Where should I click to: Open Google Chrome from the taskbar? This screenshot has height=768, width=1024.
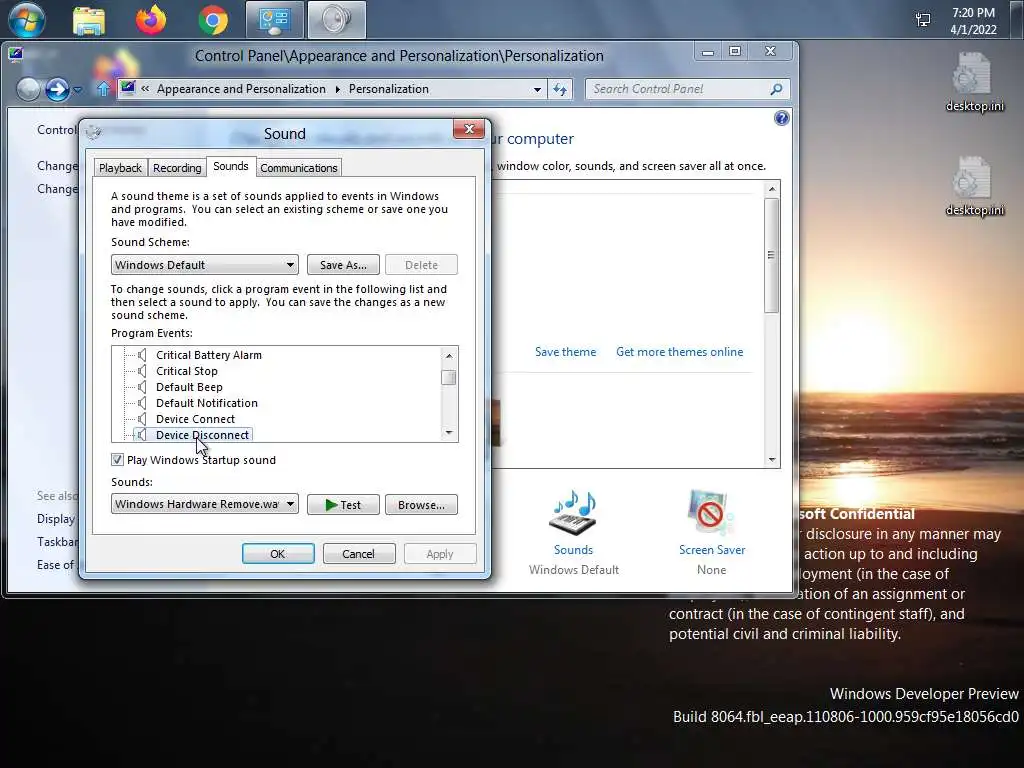coord(213,20)
